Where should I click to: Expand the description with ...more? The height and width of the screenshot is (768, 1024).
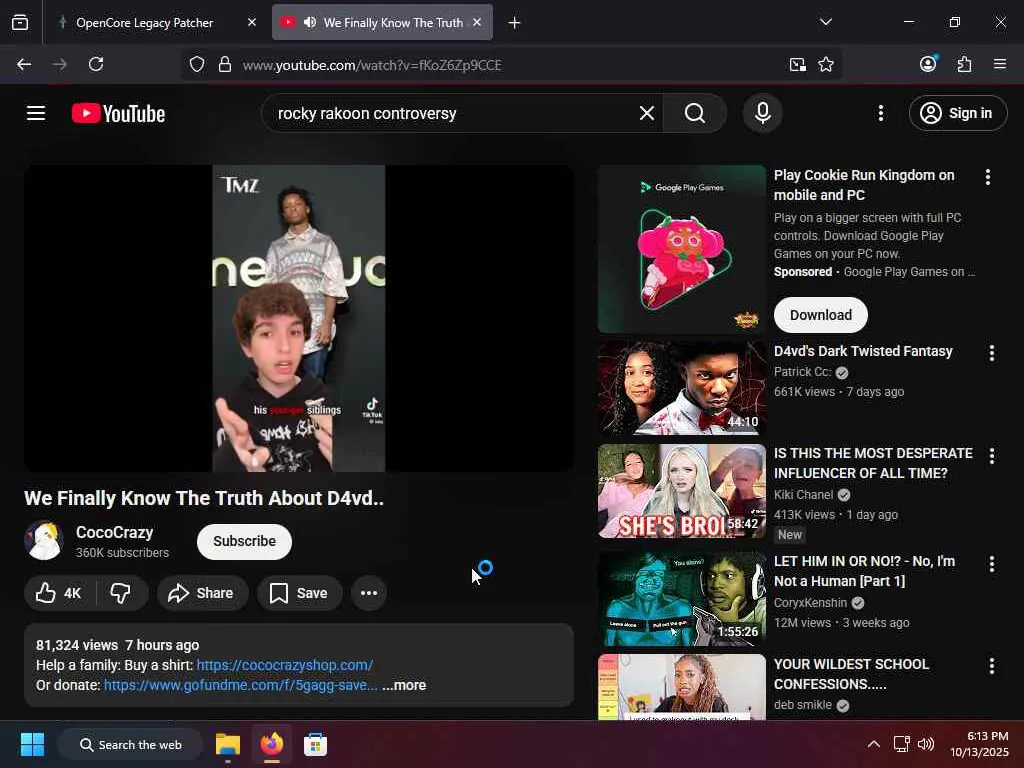point(404,685)
